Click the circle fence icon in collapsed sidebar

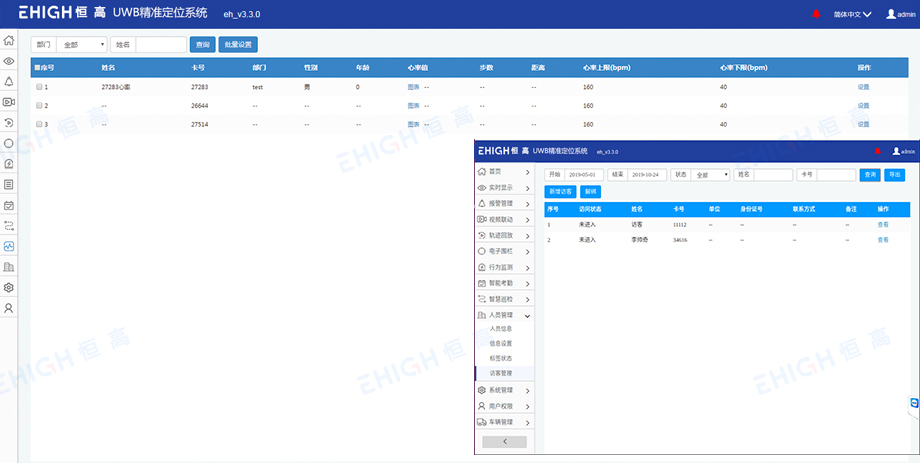click(x=8, y=143)
